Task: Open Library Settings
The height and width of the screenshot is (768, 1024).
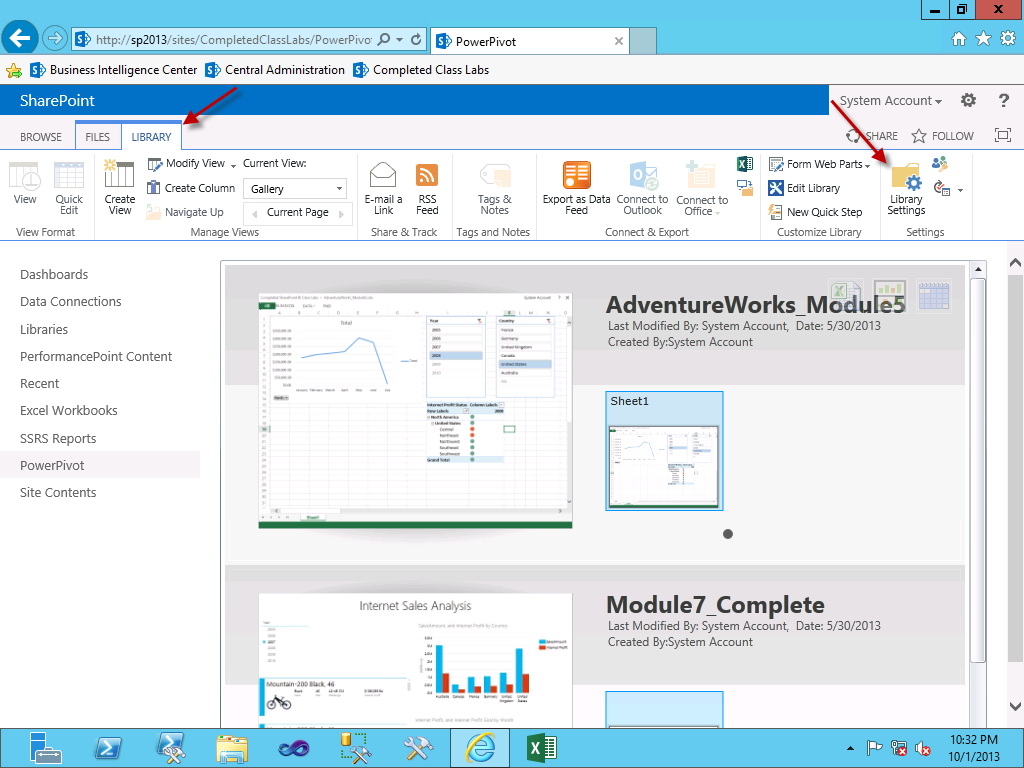Action: click(x=906, y=188)
